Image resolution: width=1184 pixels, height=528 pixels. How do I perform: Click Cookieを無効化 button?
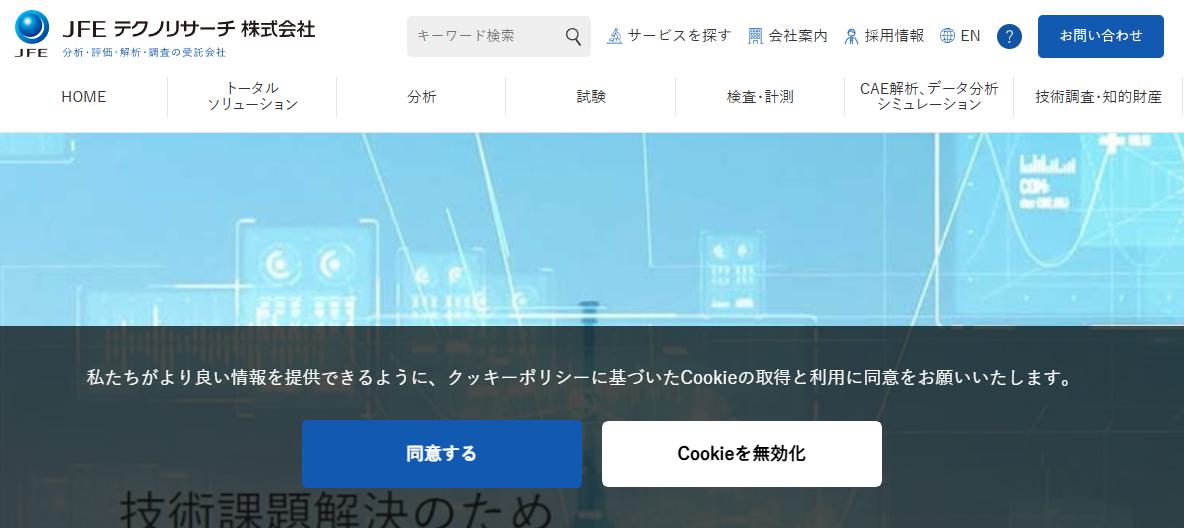pyautogui.click(x=742, y=453)
